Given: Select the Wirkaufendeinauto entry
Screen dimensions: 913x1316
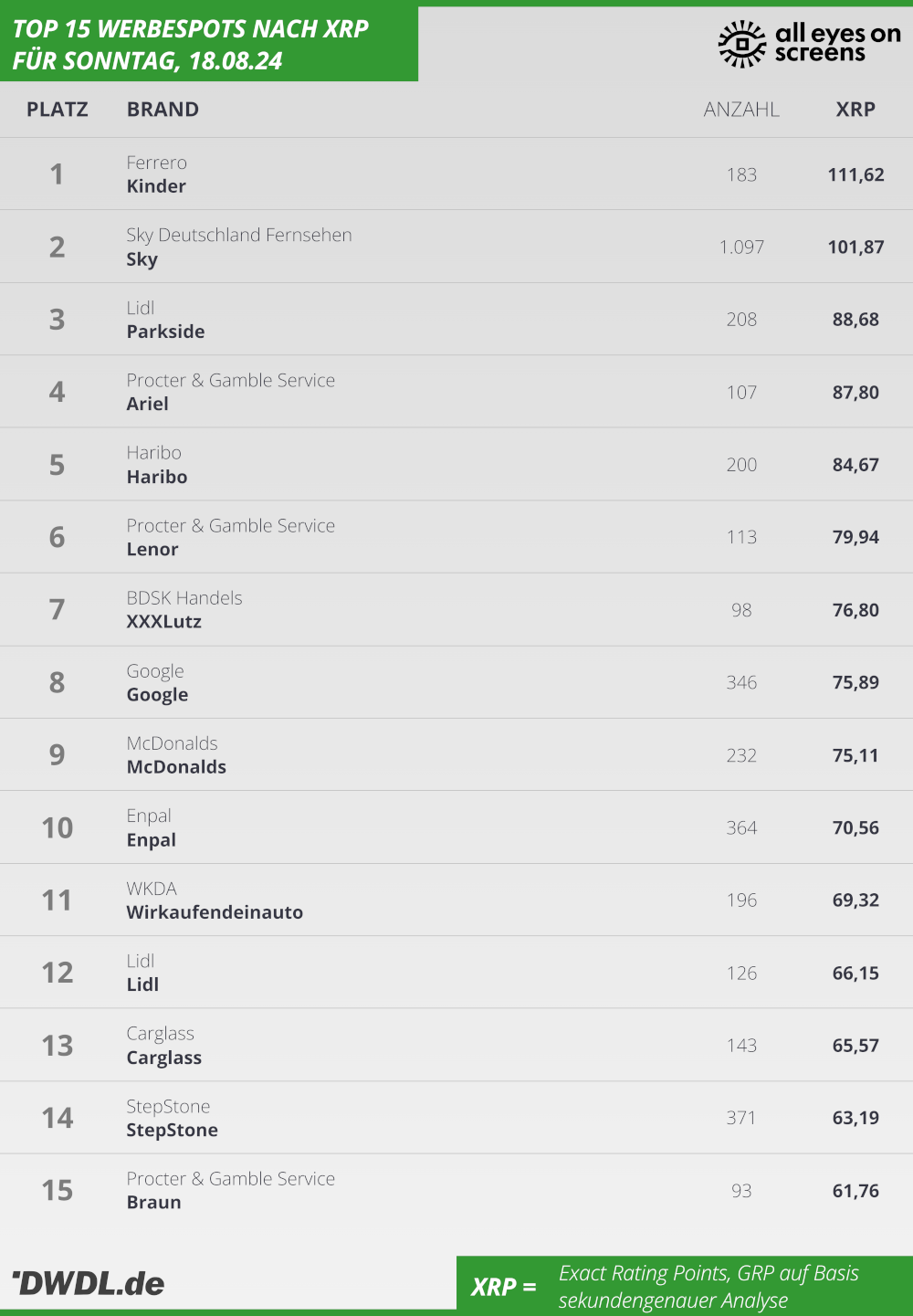Looking at the screenshot, I should coord(215,912).
